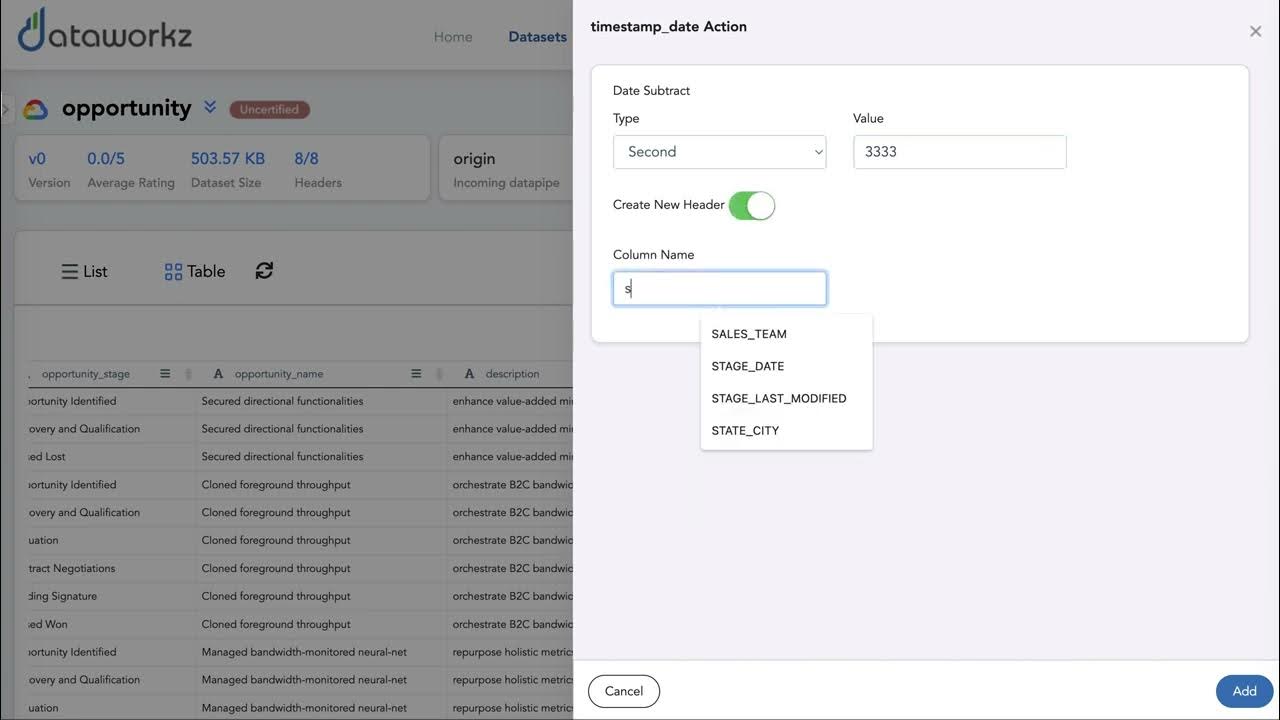Click the refresh icon beside Table view
The height and width of the screenshot is (720, 1280).
click(x=264, y=271)
